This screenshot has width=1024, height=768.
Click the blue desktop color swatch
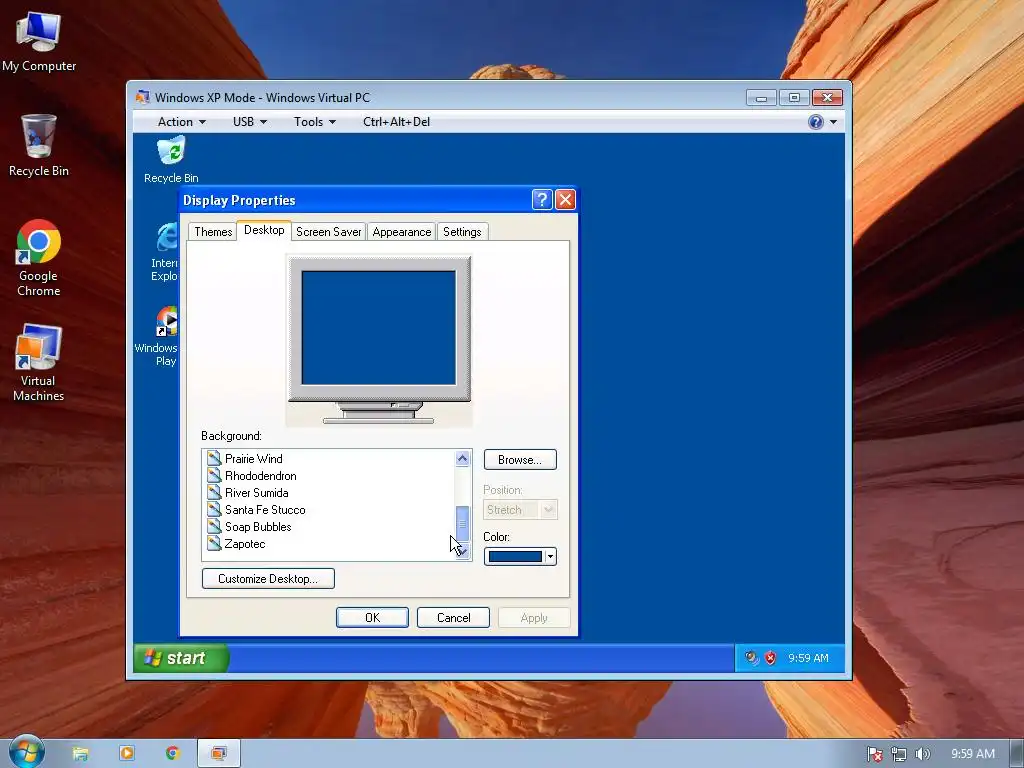coord(515,556)
